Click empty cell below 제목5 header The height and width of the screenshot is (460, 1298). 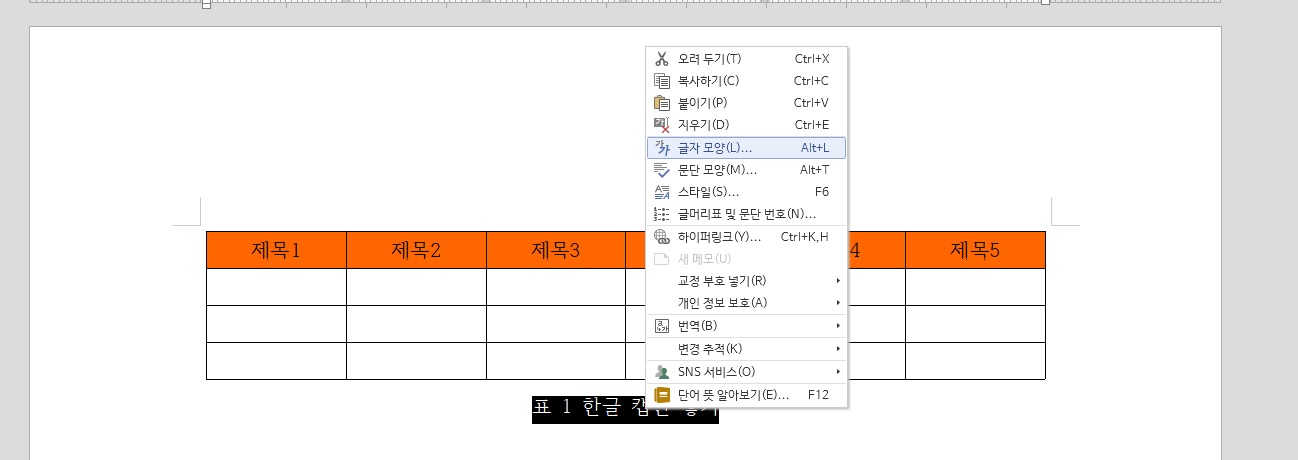pos(975,287)
